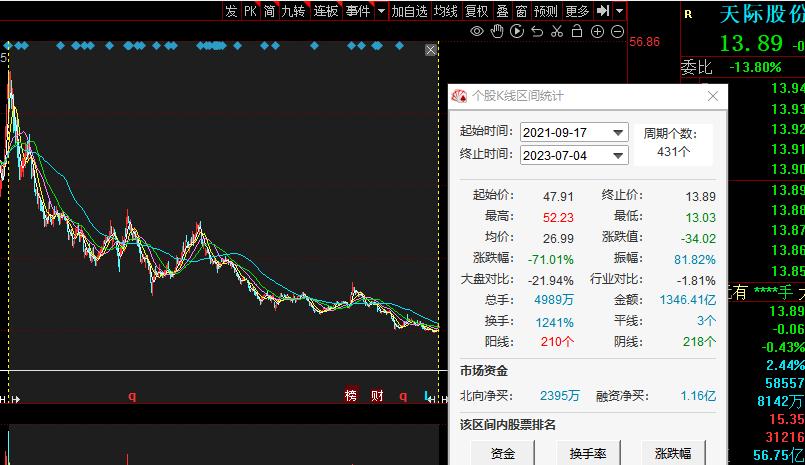Click the right range handle arrow on timeline
Viewport: 805px width, 465px height.
point(432,399)
